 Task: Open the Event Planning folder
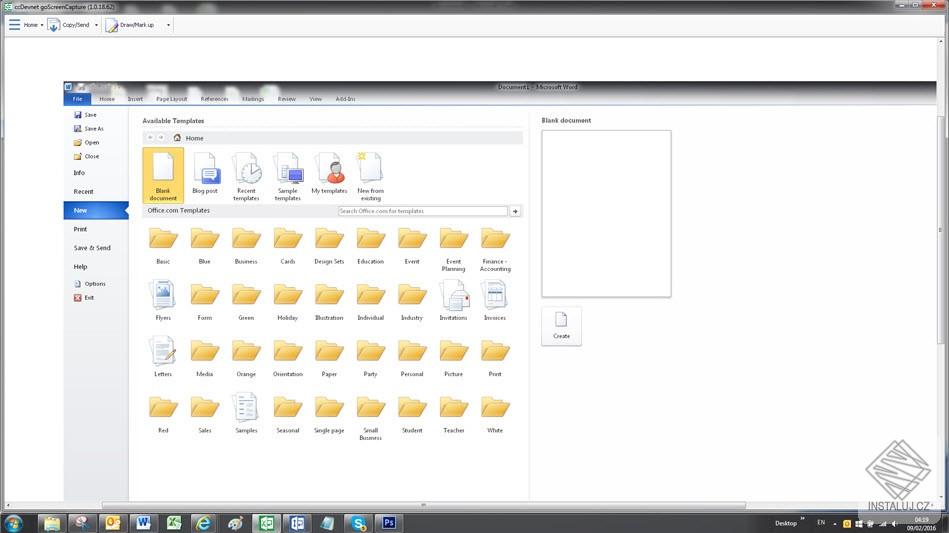tap(453, 249)
